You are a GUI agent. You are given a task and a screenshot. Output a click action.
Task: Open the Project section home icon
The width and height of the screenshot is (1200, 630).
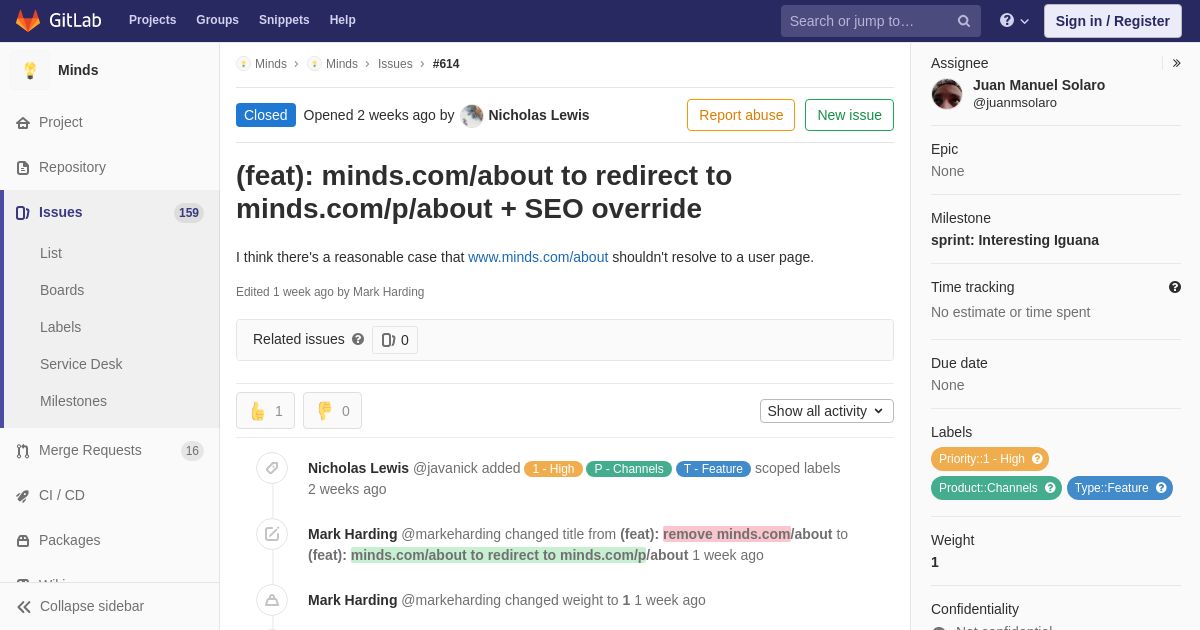(x=23, y=123)
